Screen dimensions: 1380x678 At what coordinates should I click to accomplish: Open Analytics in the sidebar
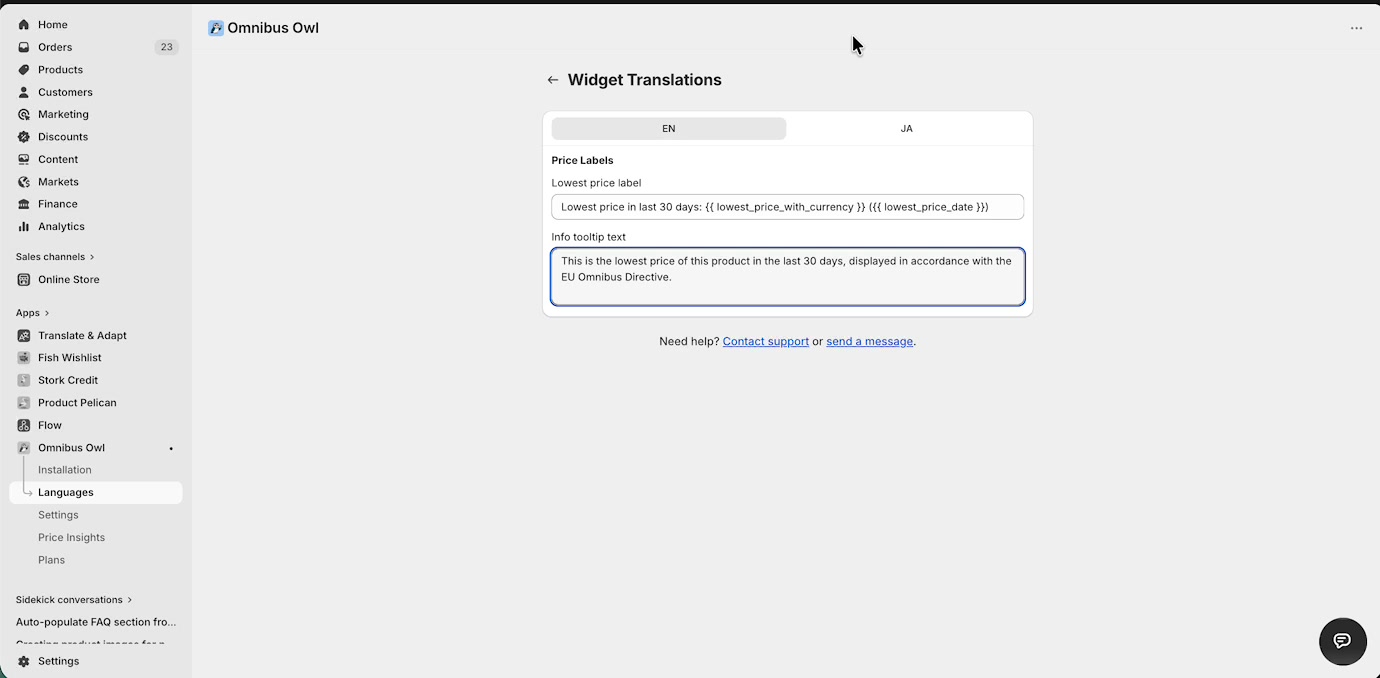[x=61, y=226]
